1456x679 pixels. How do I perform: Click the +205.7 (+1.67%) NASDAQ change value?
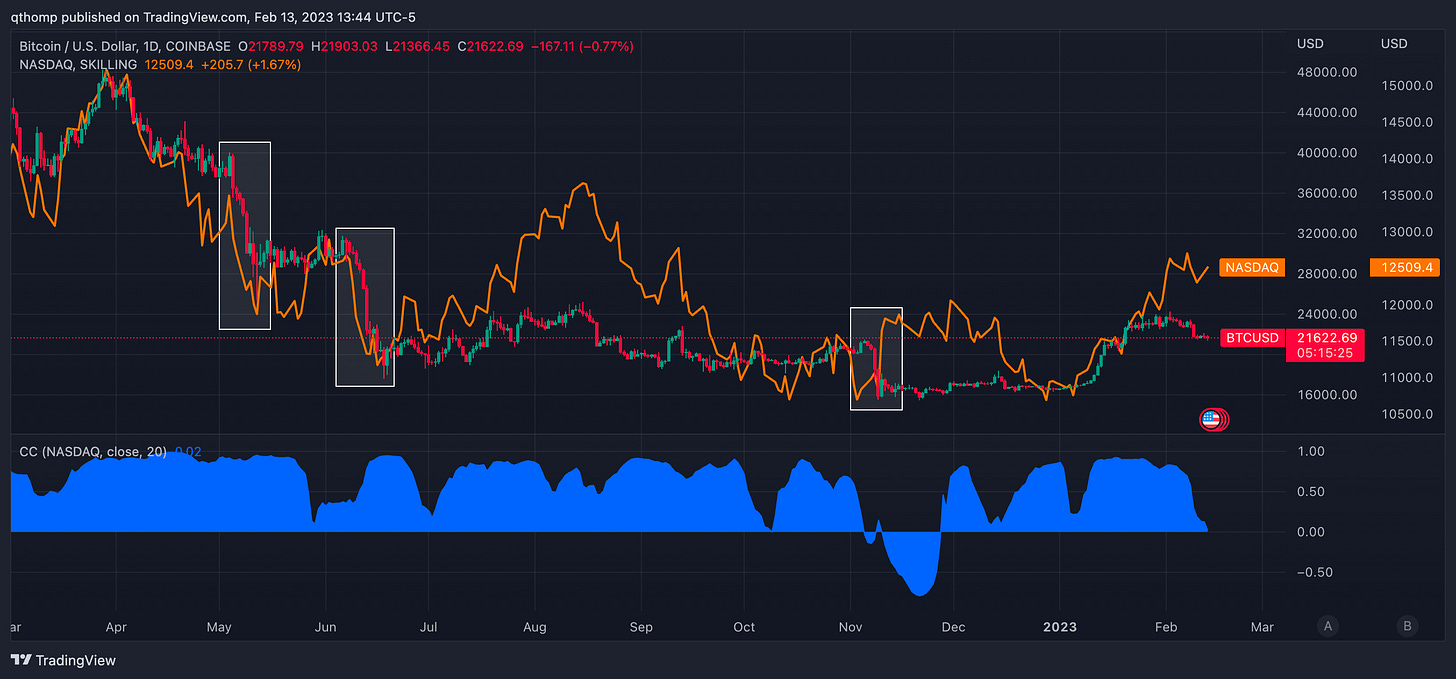tap(251, 65)
